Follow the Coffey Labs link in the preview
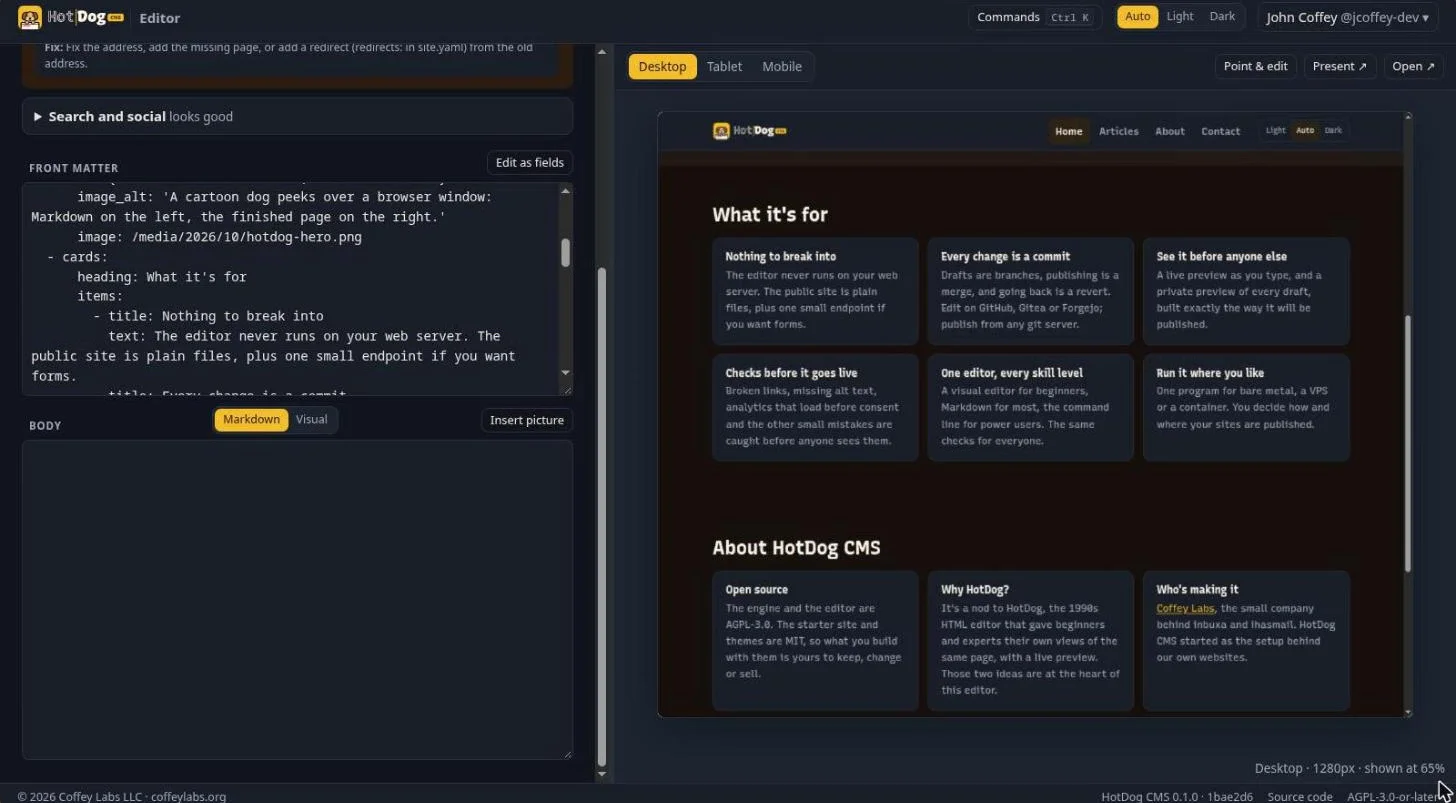The image size is (1456, 803). pos(1185,608)
